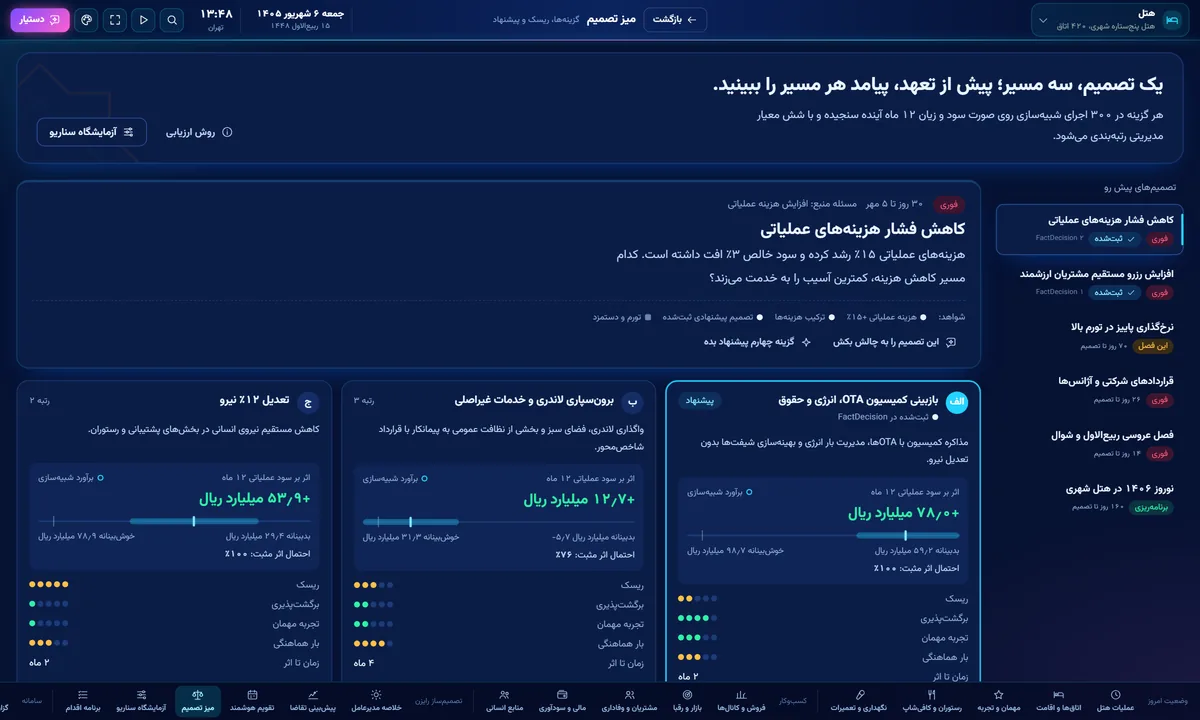Open رستوران و کافی‌شاپ utensils icon
Viewport: 1200px width, 720px height.
point(931,700)
